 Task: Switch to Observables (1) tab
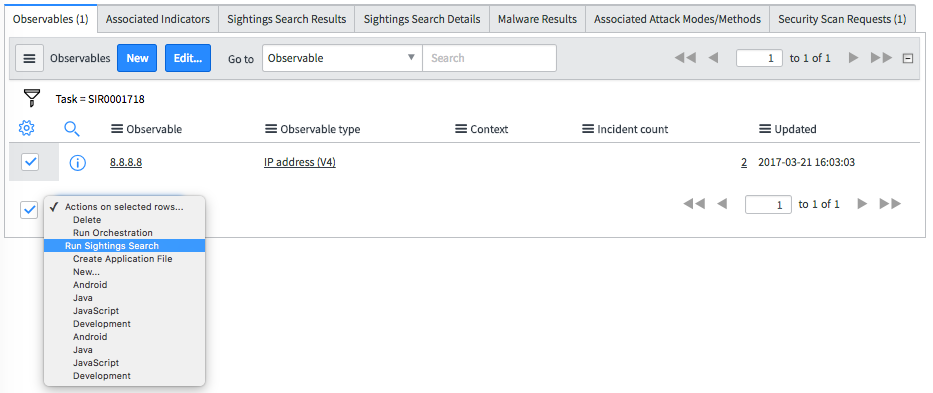coord(51,19)
